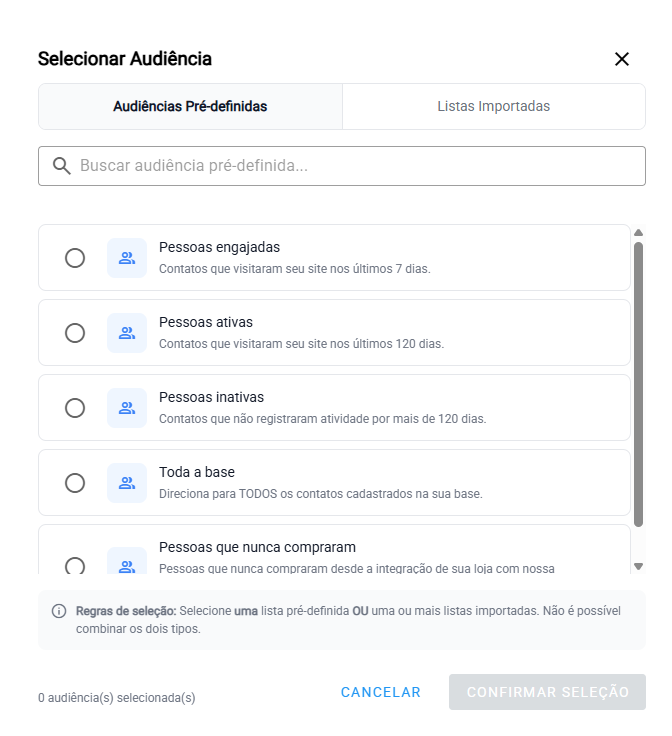Screen dimensions: 672x736
Task: Click the Pessoas engajadas people icon
Action: coord(127,258)
